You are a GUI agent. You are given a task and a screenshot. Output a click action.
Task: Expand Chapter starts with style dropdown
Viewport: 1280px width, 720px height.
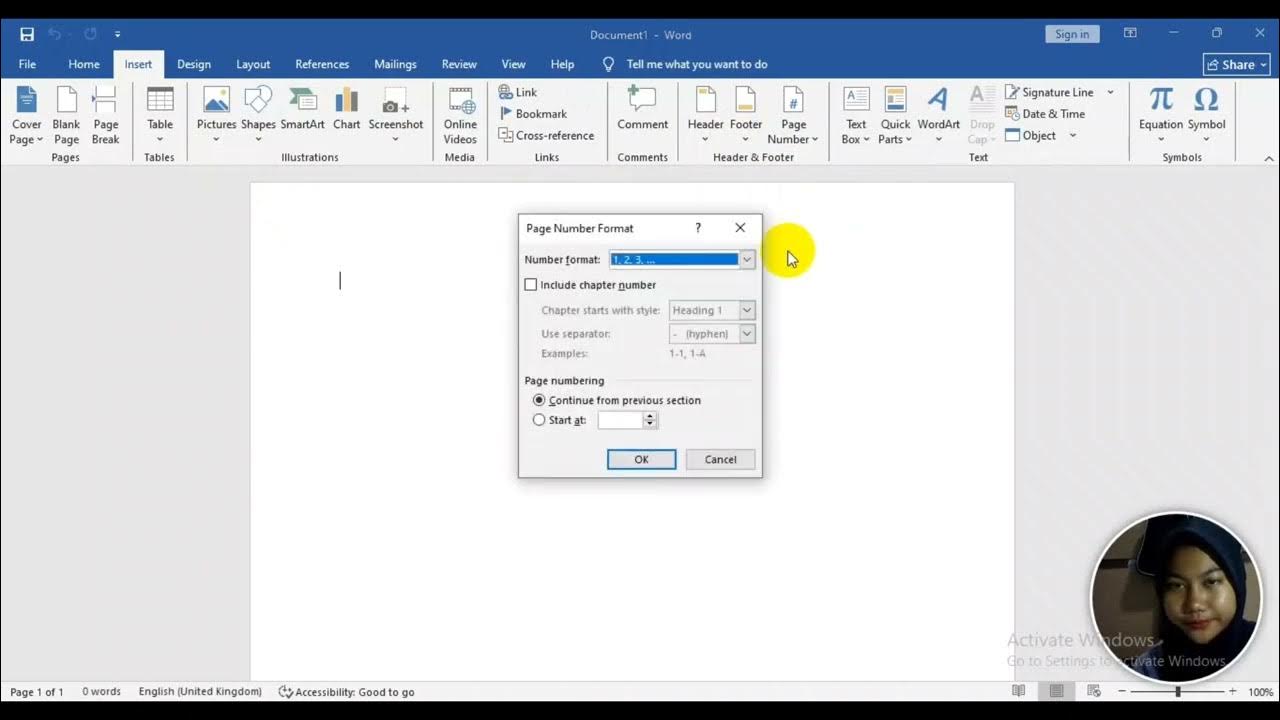click(x=746, y=310)
